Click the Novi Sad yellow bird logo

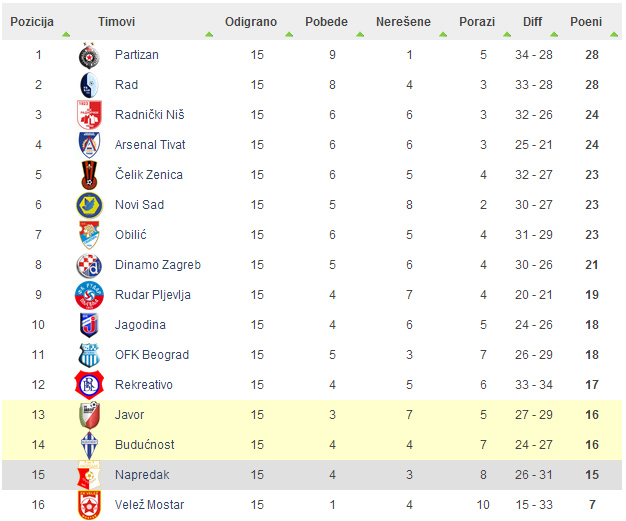coord(89,205)
